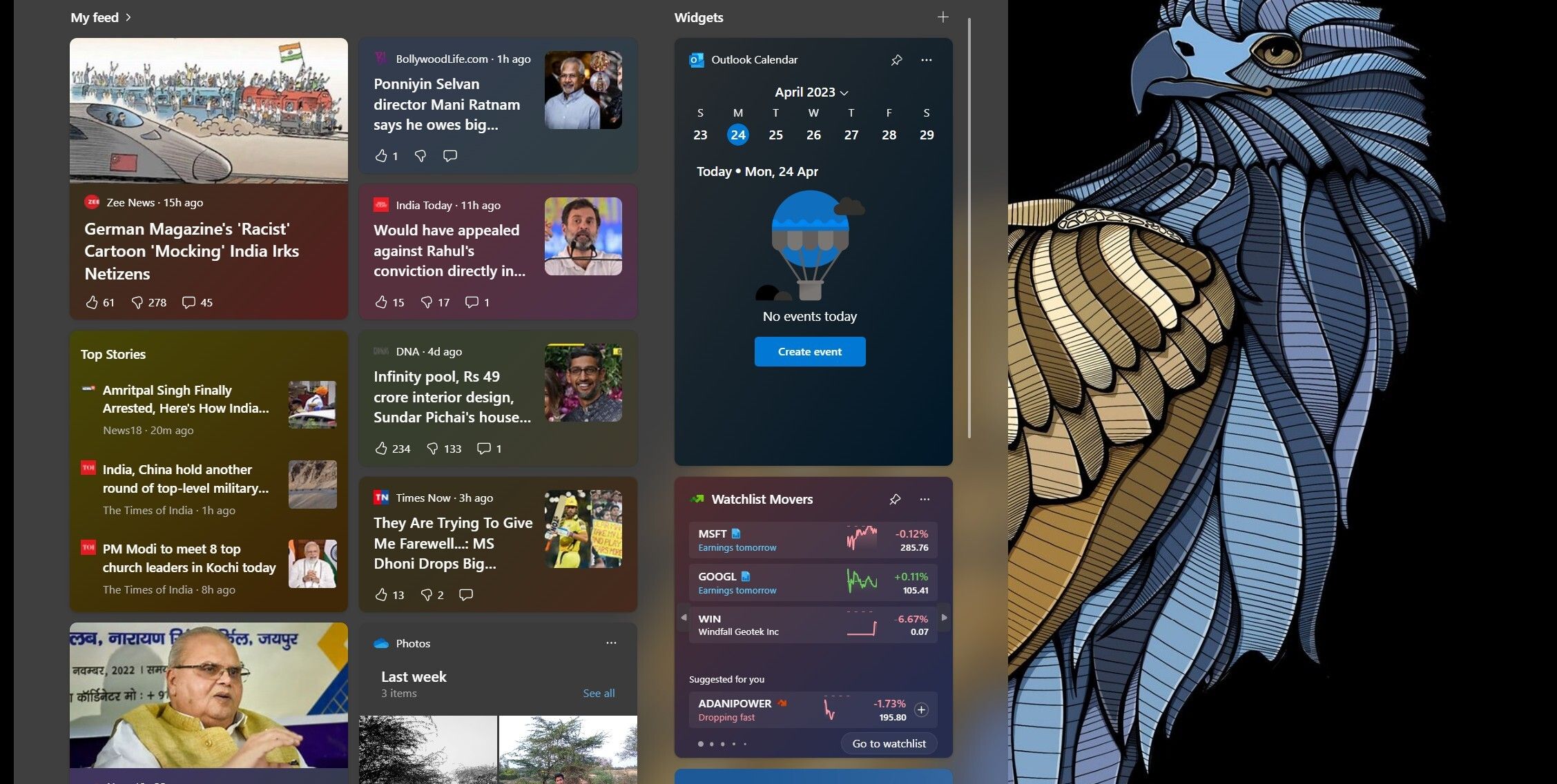Image resolution: width=1557 pixels, height=784 pixels.
Task: Toggle the ADANIPOWER add to watchlist button
Action: [x=920, y=710]
